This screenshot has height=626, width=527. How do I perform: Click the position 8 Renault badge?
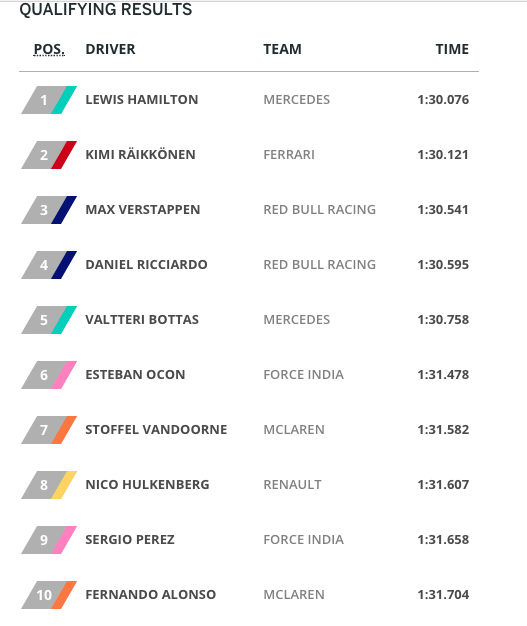tap(49, 485)
